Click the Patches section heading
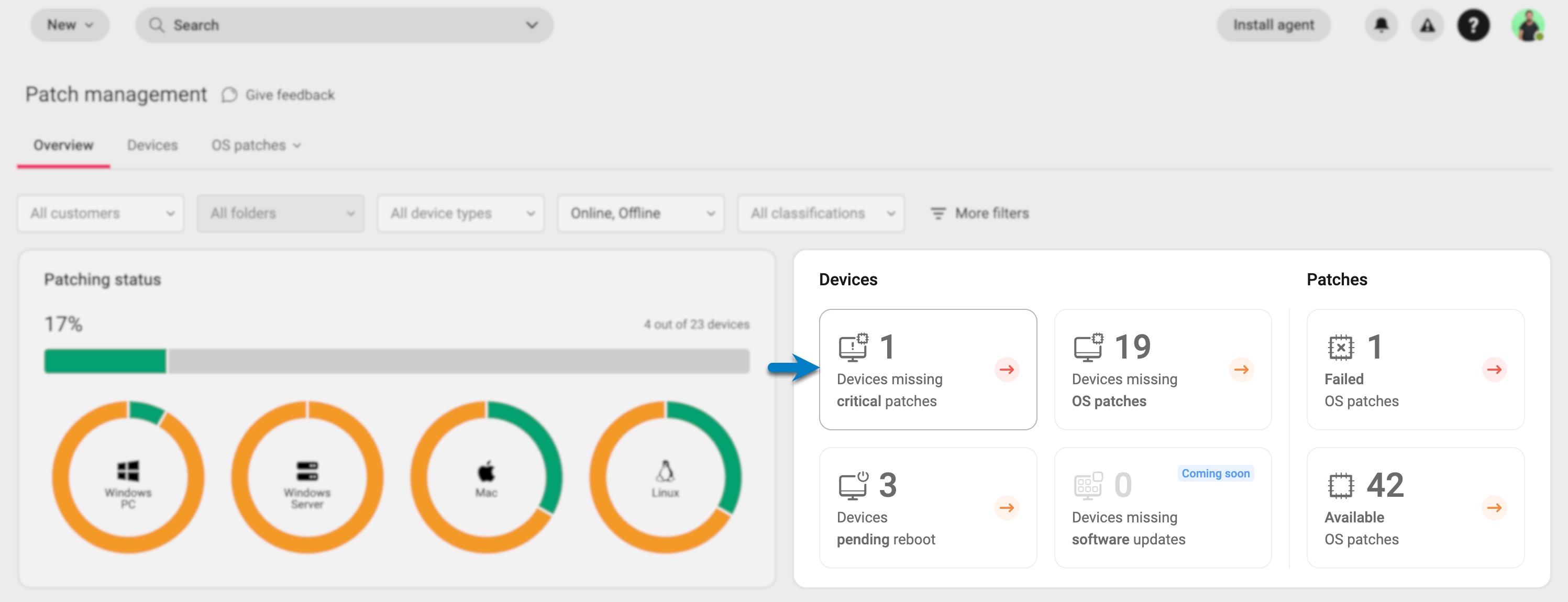The width and height of the screenshot is (1568, 602). click(x=1337, y=280)
